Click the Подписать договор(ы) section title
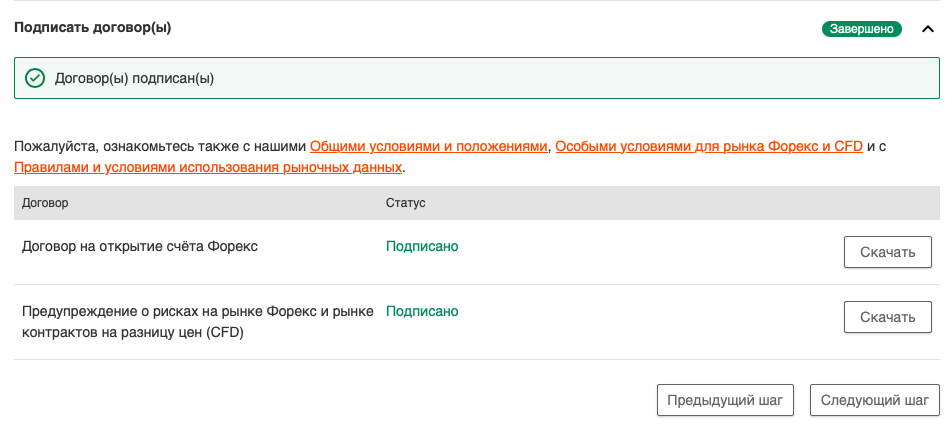The height and width of the screenshot is (448, 952). 92,28
